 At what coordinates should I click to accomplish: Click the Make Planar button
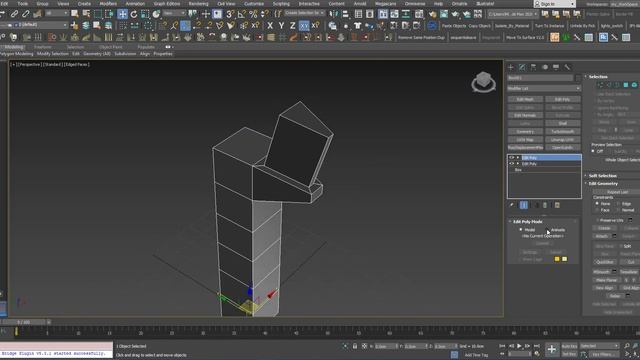(606, 280)
